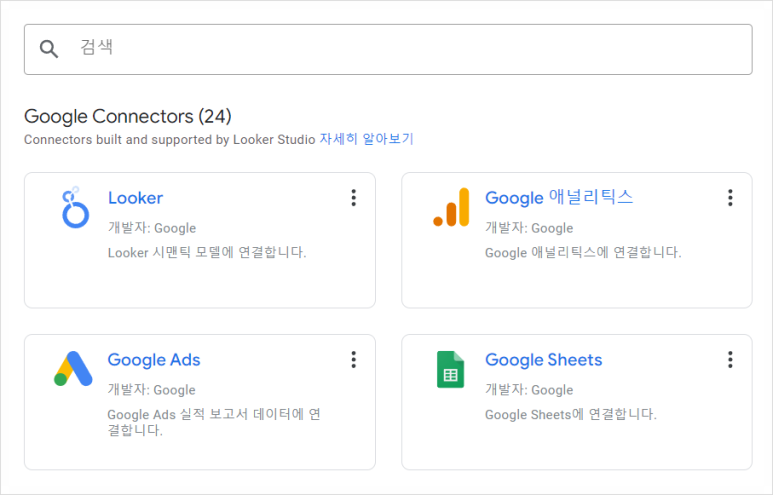773x495 pixels.
Task: Select the Google 애널리틱스 connector title
Action: (x=559, y=197)
